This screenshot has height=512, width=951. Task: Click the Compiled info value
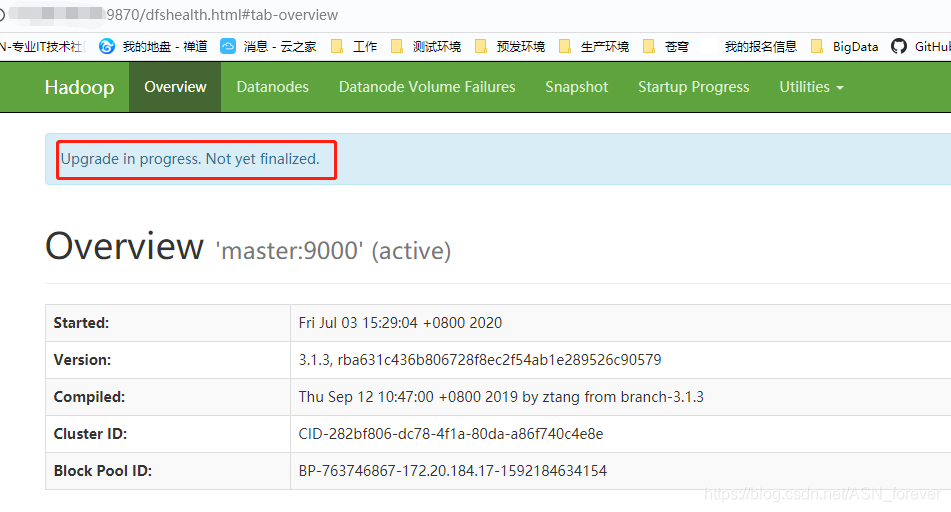pyautogui.click(x=501, y=397)
